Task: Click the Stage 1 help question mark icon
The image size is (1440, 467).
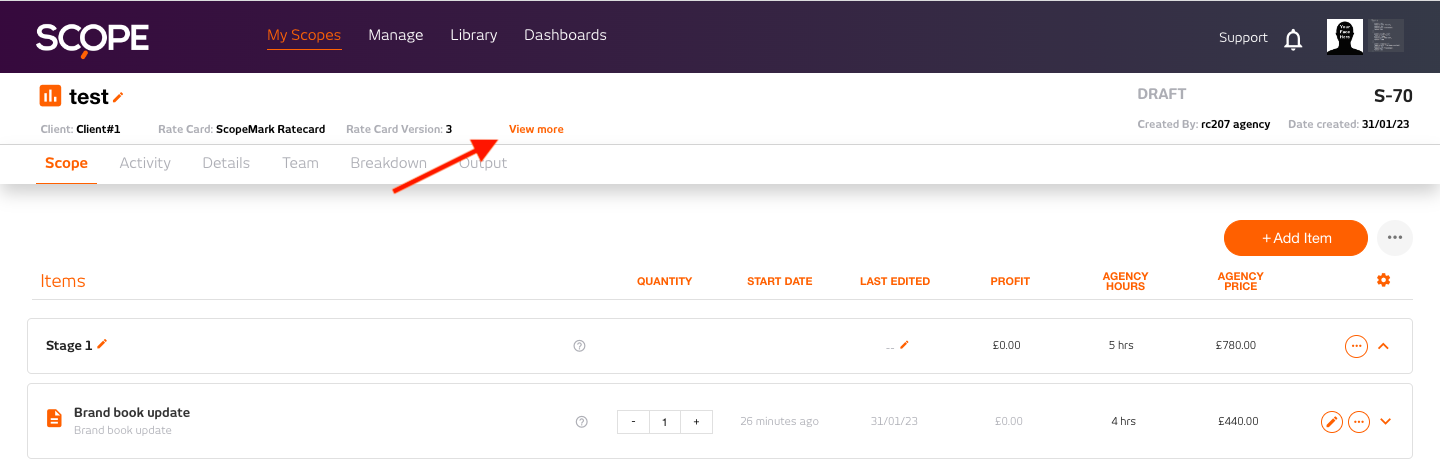Action: [579, 346]
